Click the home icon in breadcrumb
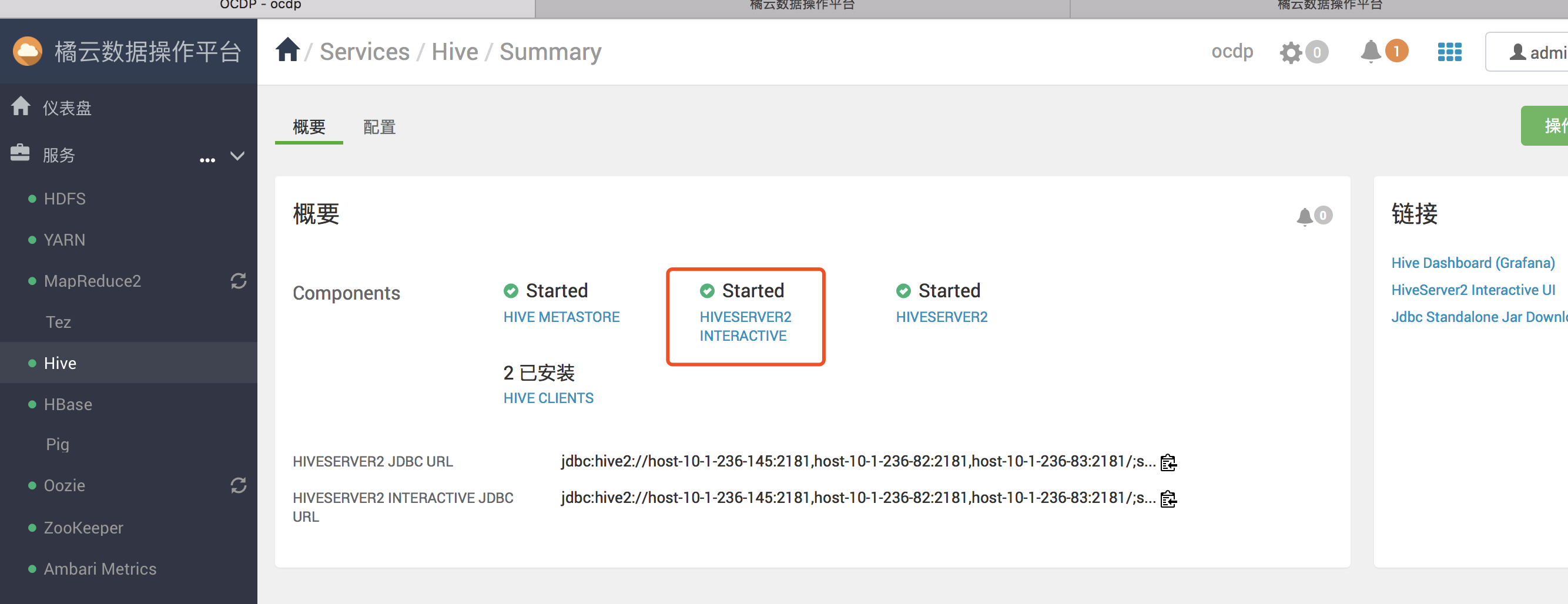This screenshot has width=1568, height=604. coord(287,51)
